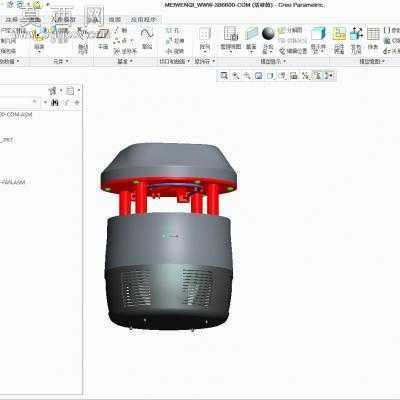Click the model tree search field
Image resolution: width=400 pixels, height=400 pixels.
20,102
